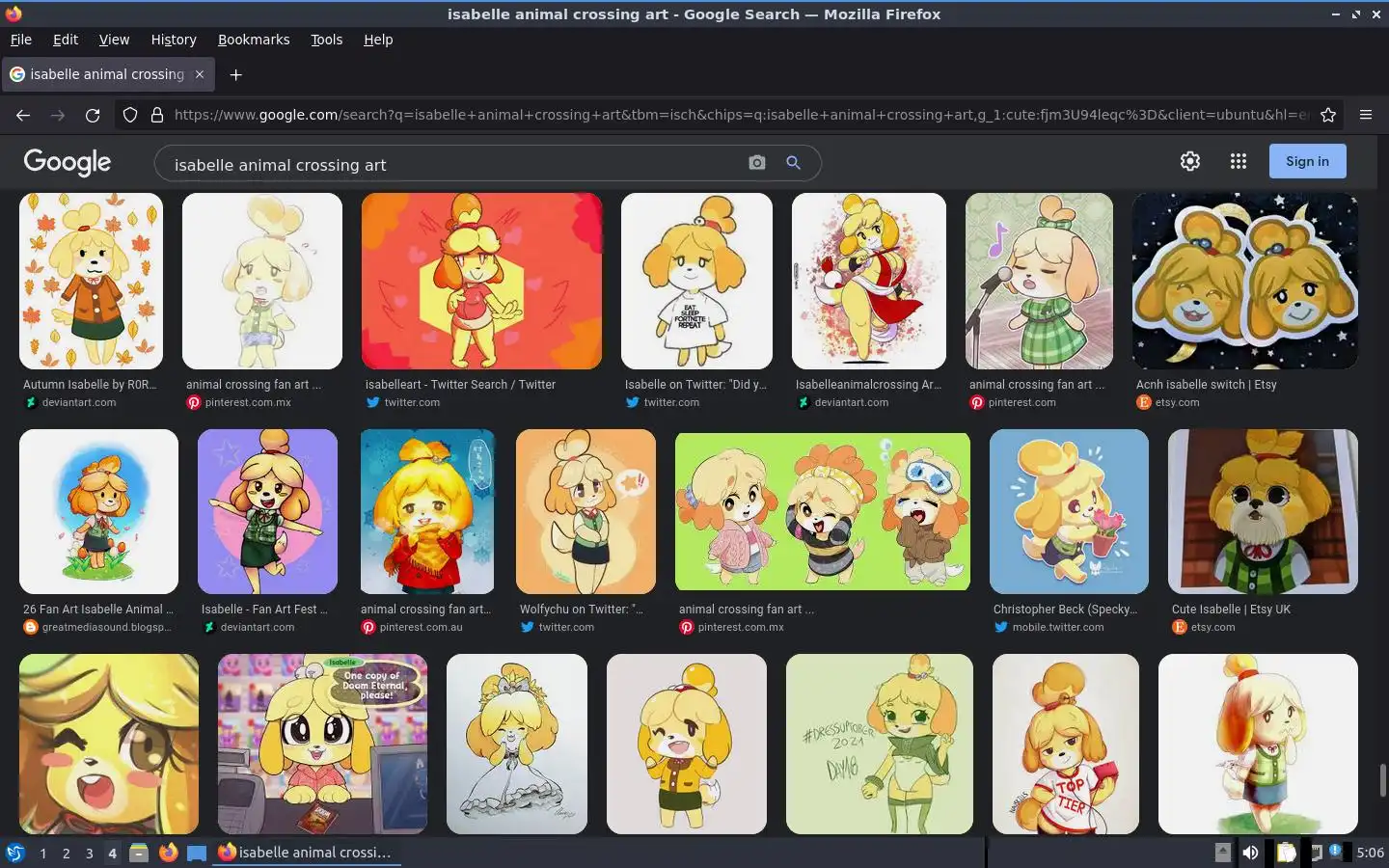This screenshot has height=868, width=1389.
Task: Open Autumn Isabelle by R0R deviantart thumbnail
Action: point(91,281)
